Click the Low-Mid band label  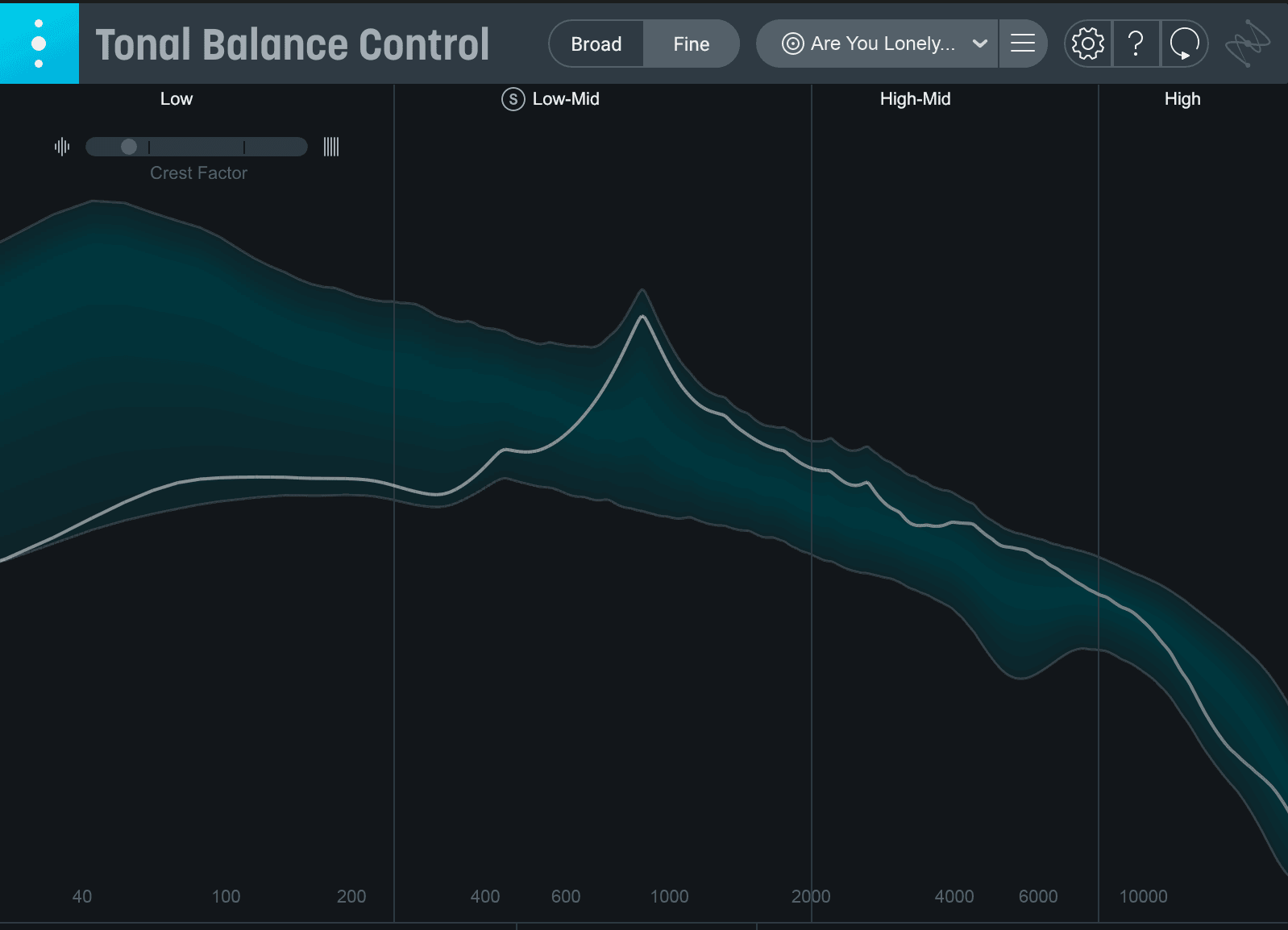pyautogui.click(x=566, y=99)
